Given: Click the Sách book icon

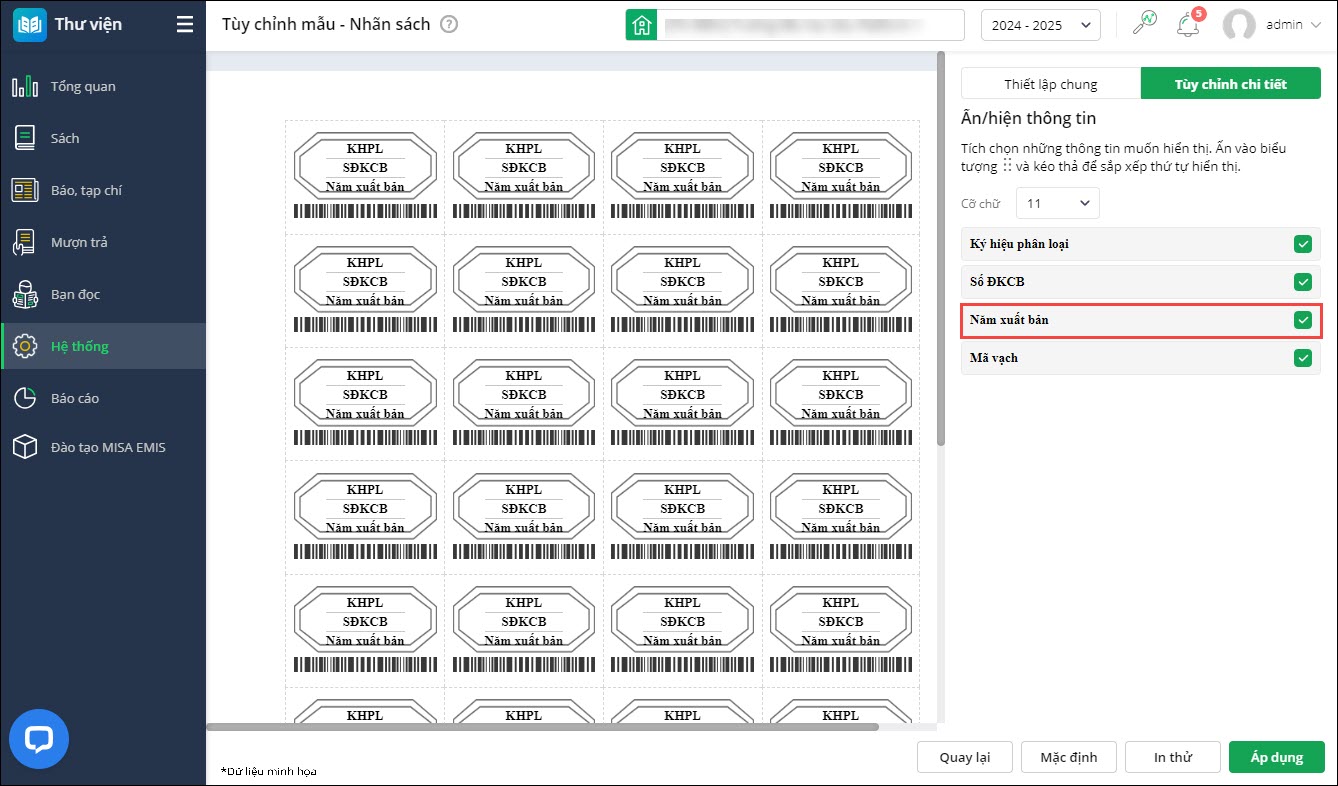Looking at the screenshot, I should [25, 138].
